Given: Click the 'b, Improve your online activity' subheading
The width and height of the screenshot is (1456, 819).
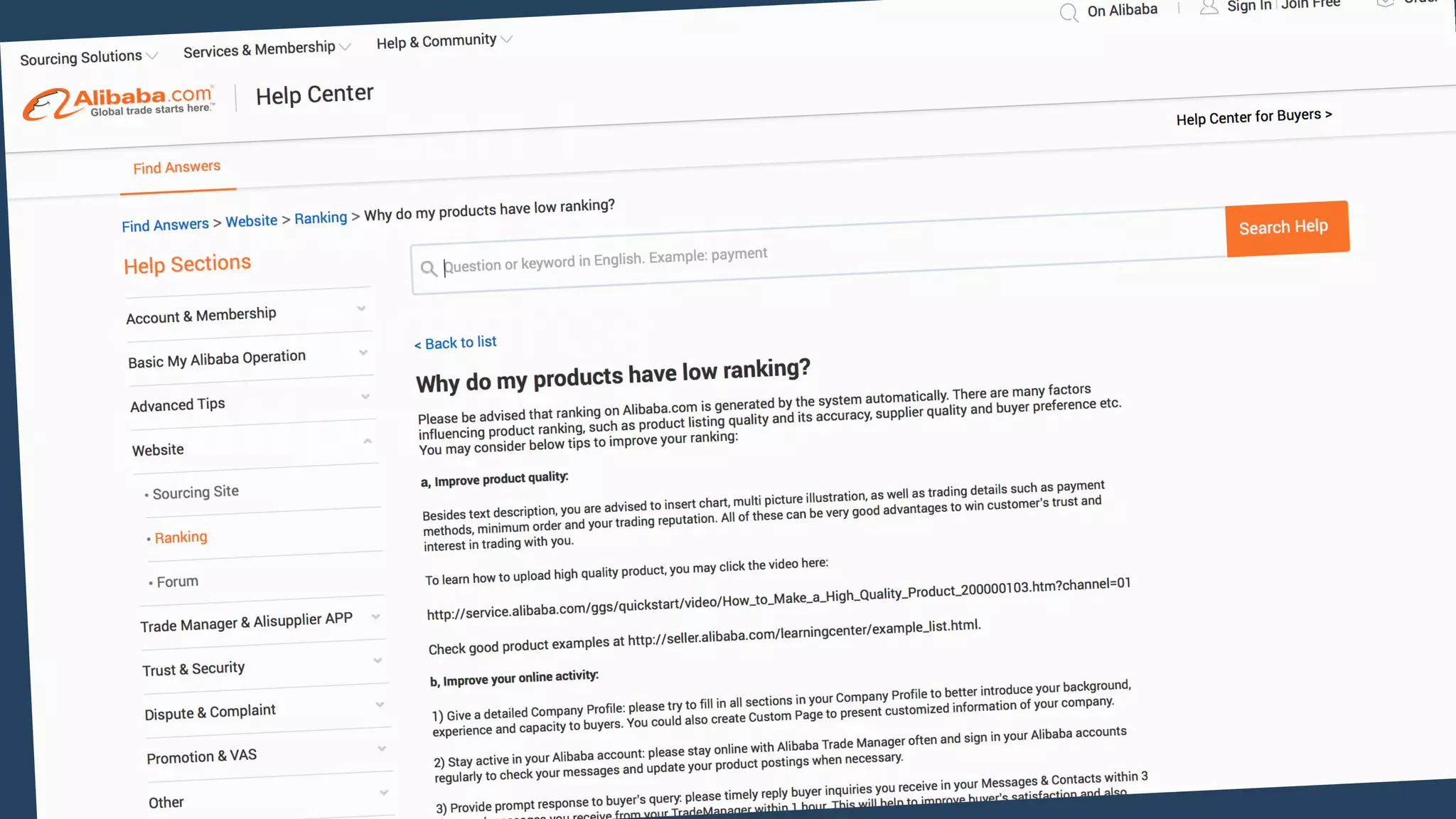Looking at the screenshot, I should [514, 678].
